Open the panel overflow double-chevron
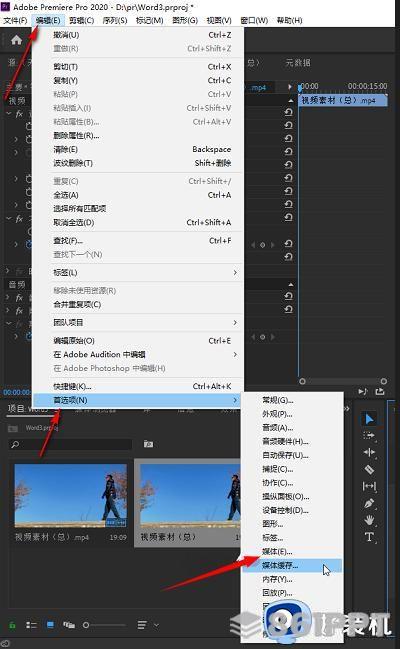This screenshot has width=400, height=649. tap(347, 409)
